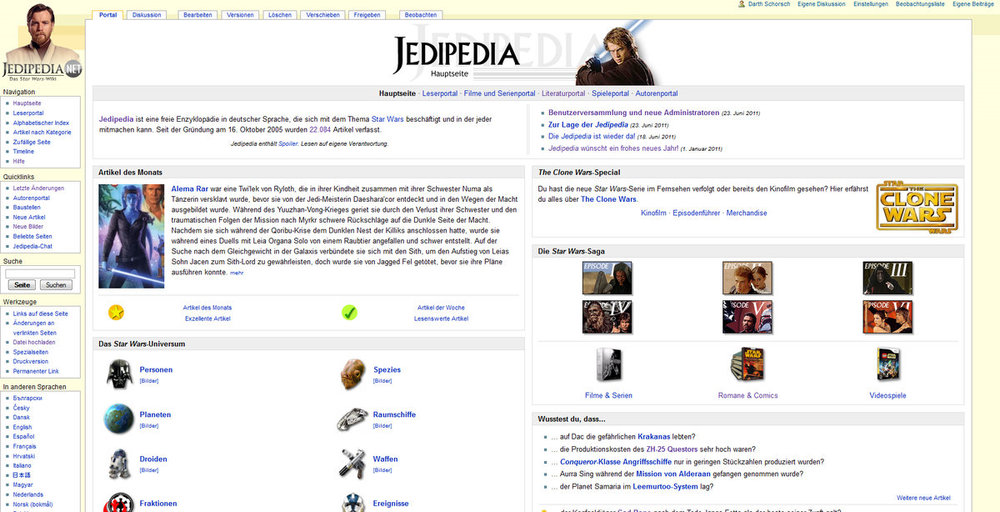1000x512 pixels.
Task: Open Mission von Alderaan link
Action: 672,474
